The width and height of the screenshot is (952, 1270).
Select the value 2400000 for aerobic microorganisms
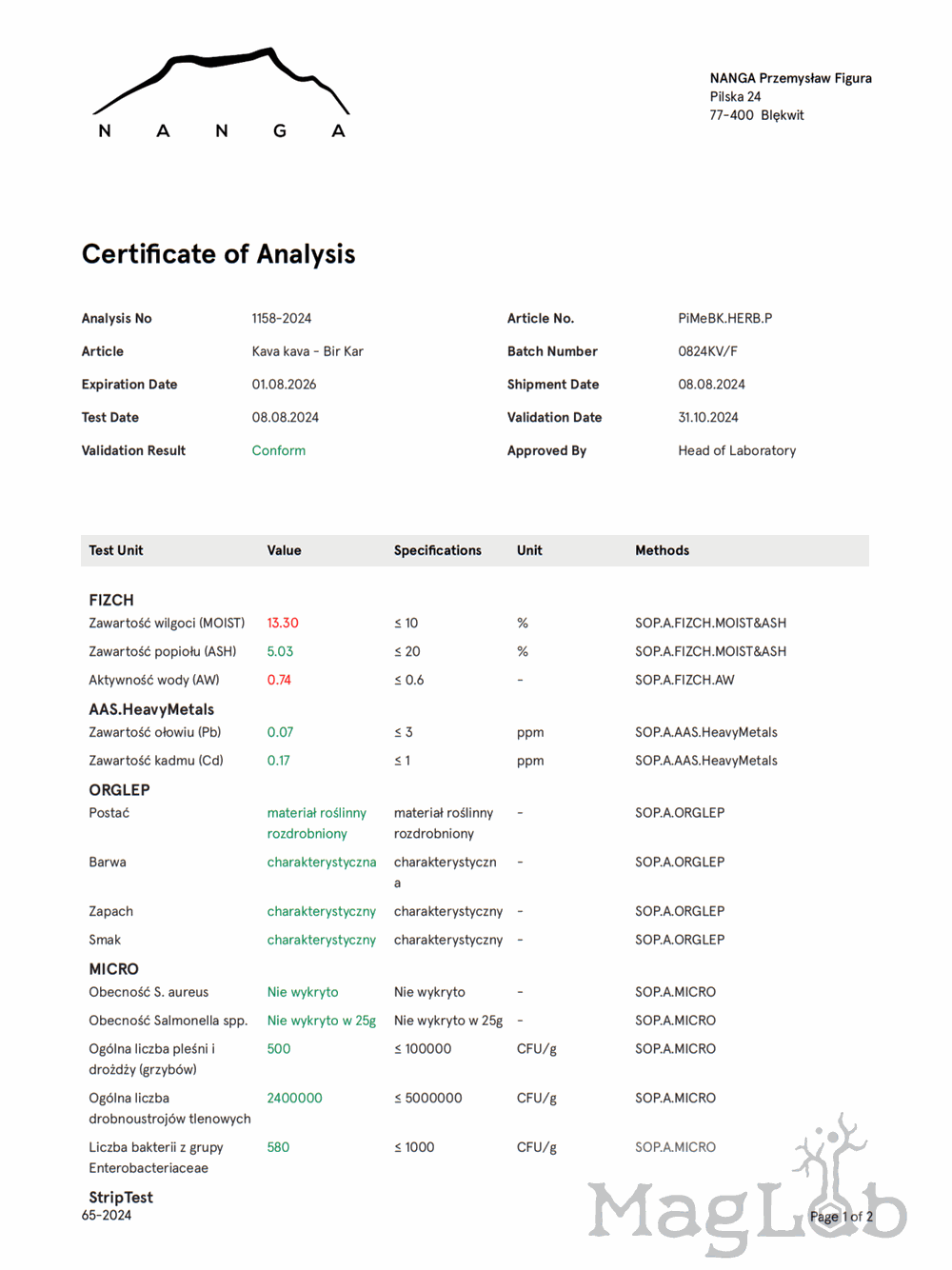tap(294, 1098)
